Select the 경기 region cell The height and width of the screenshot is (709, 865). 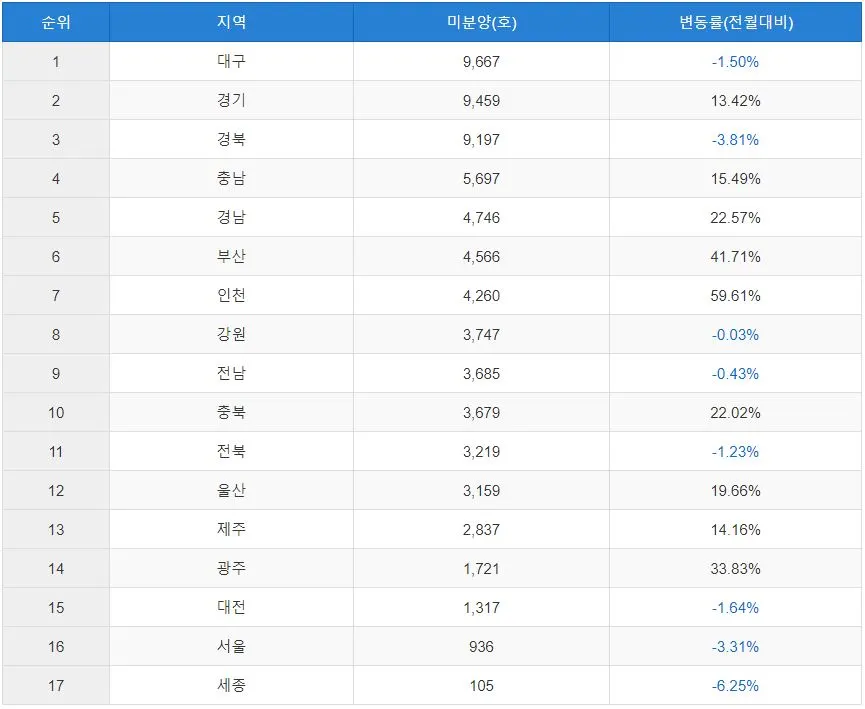pyautogui.click(x=231, y=100)
